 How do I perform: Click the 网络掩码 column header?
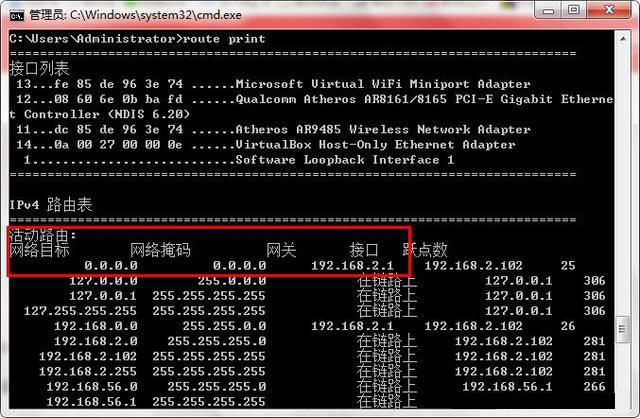160,250
